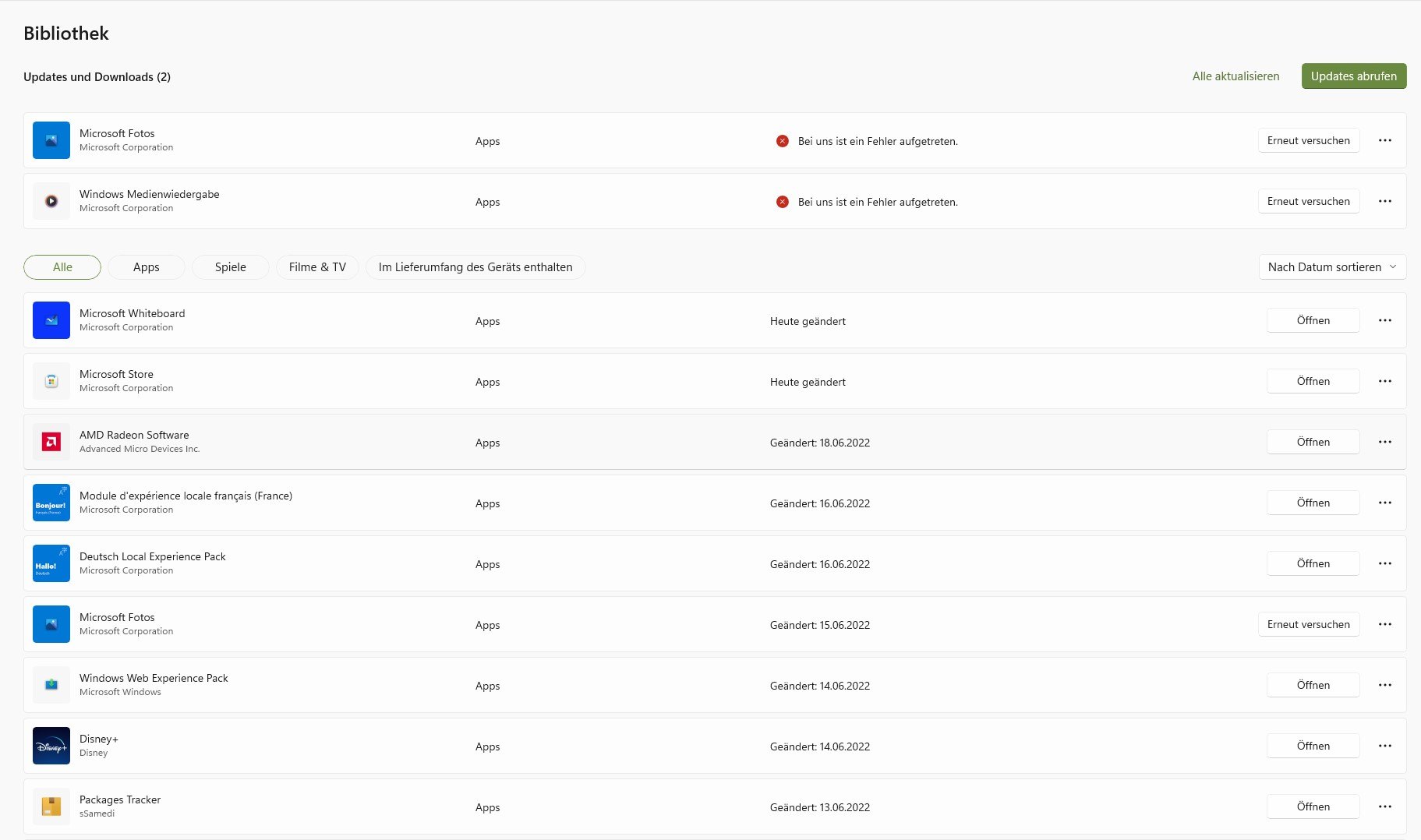Image resolution: width=1421 pixels, height=840 pixels.
Task: Click the Updates abrufen button
Action: [x=1354, y=76]
